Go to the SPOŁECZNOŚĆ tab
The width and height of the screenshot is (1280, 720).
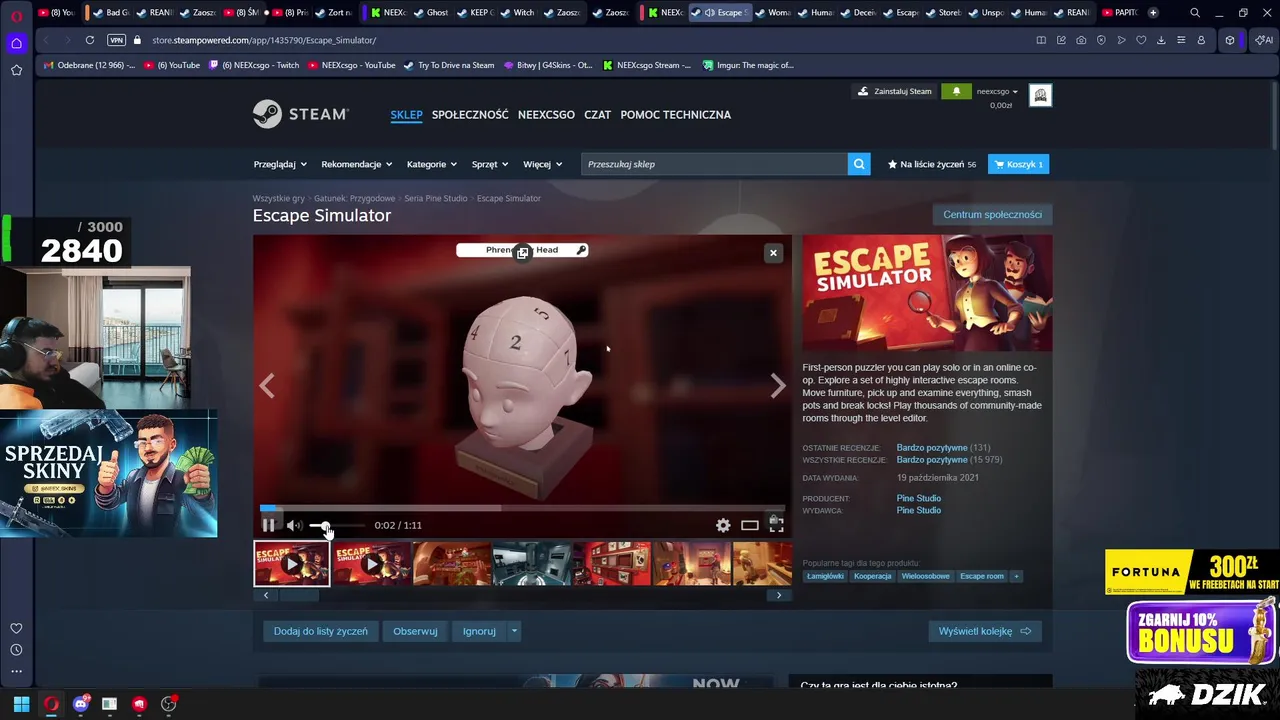tap(470, 115)
